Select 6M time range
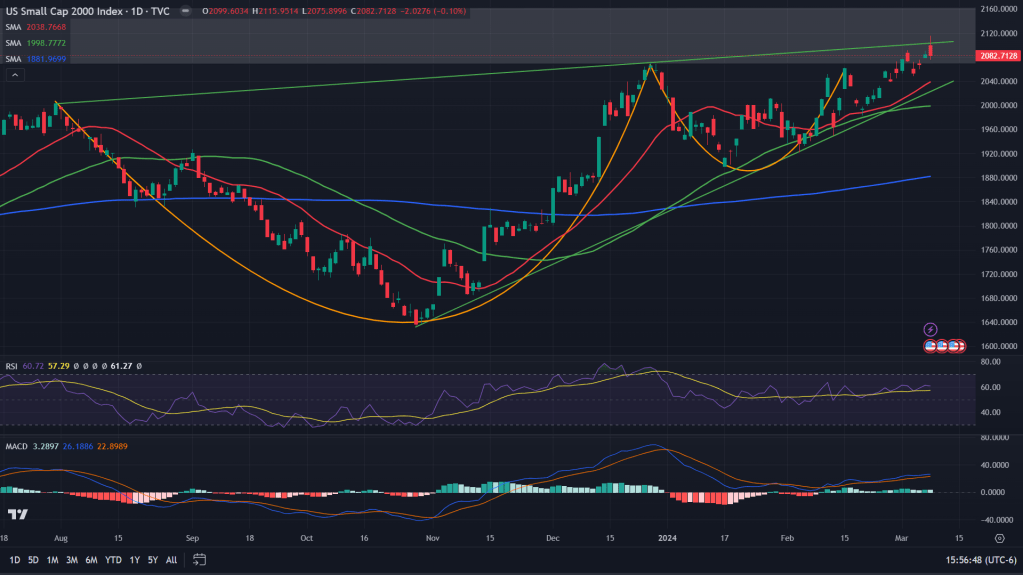 tap(90, 559)
